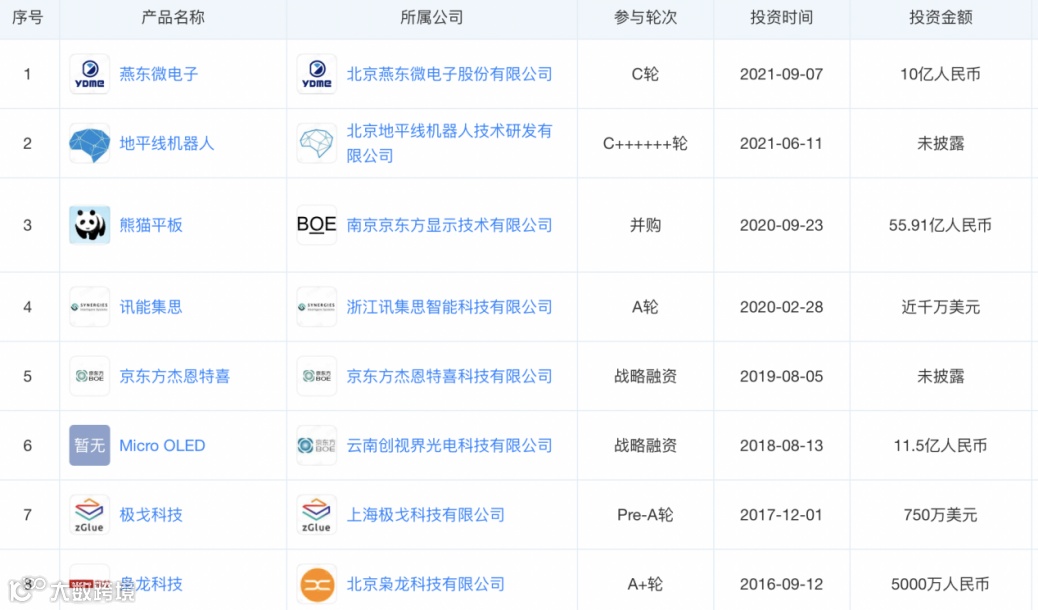This screenshot has height=610, width=1038.
Task: Select the C轮 round cell
Action: coord(645,74)
